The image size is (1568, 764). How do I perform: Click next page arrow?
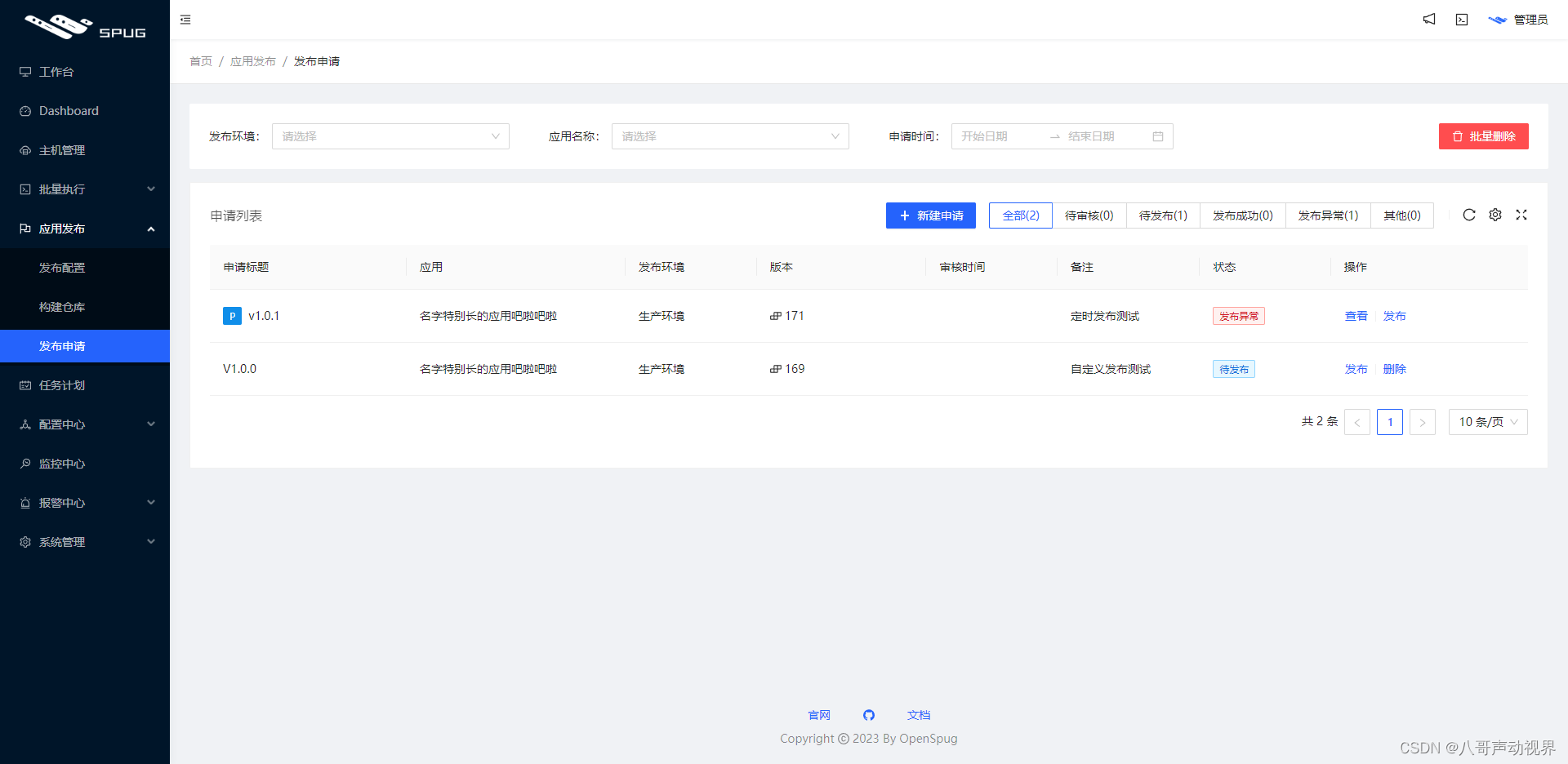[1423, 422]
